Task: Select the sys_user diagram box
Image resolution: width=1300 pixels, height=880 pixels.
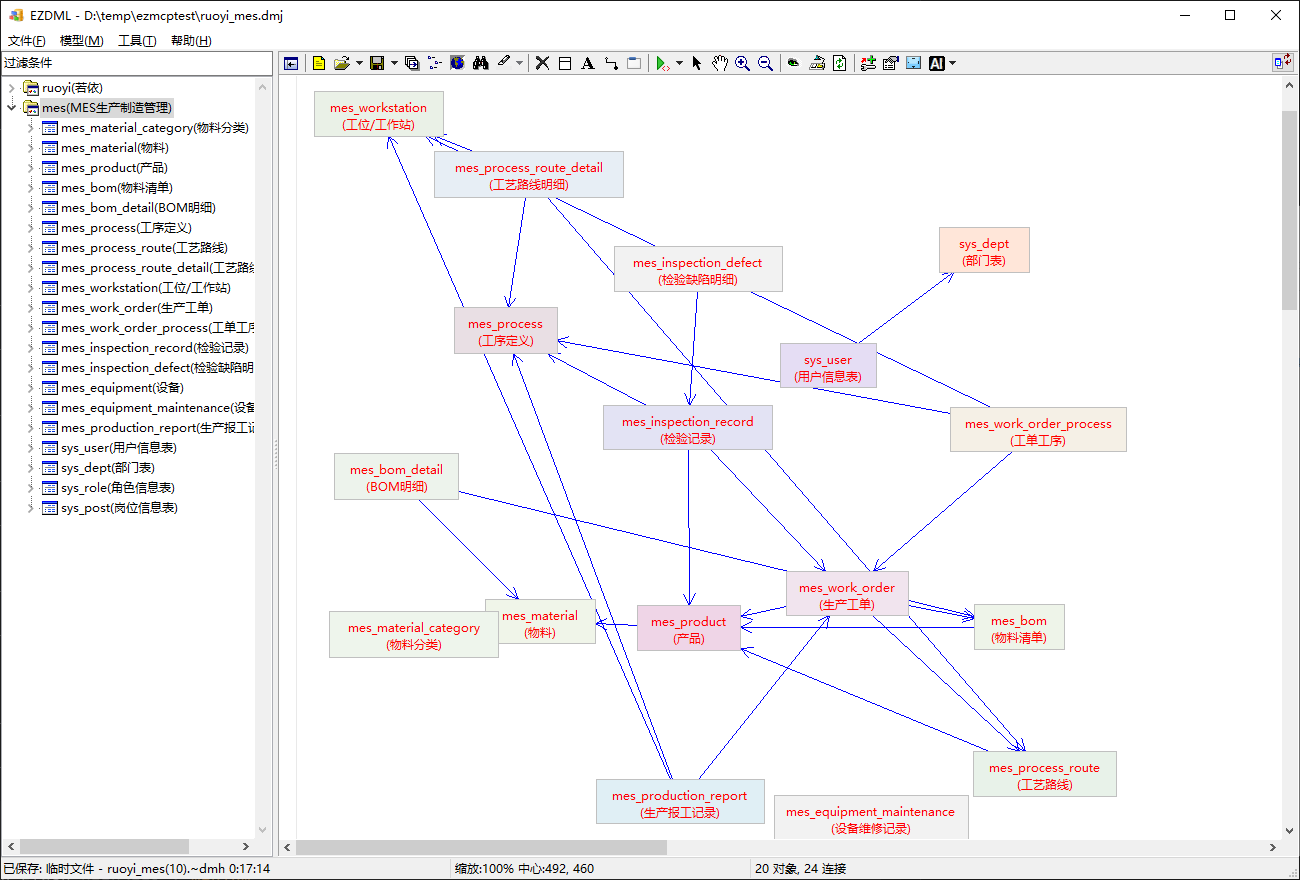Action: tap(828, 366)
